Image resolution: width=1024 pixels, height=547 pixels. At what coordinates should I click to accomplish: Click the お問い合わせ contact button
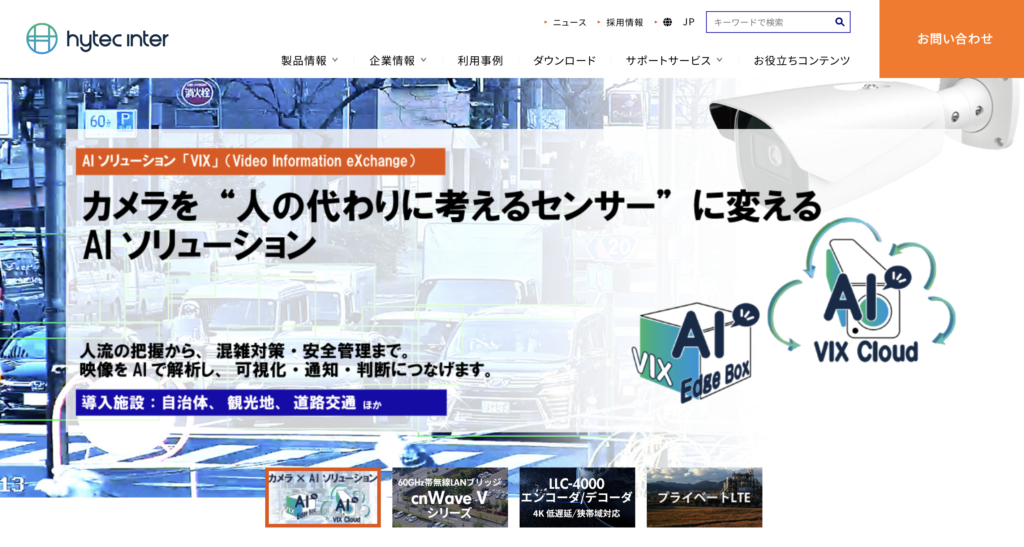pos(953,39)
